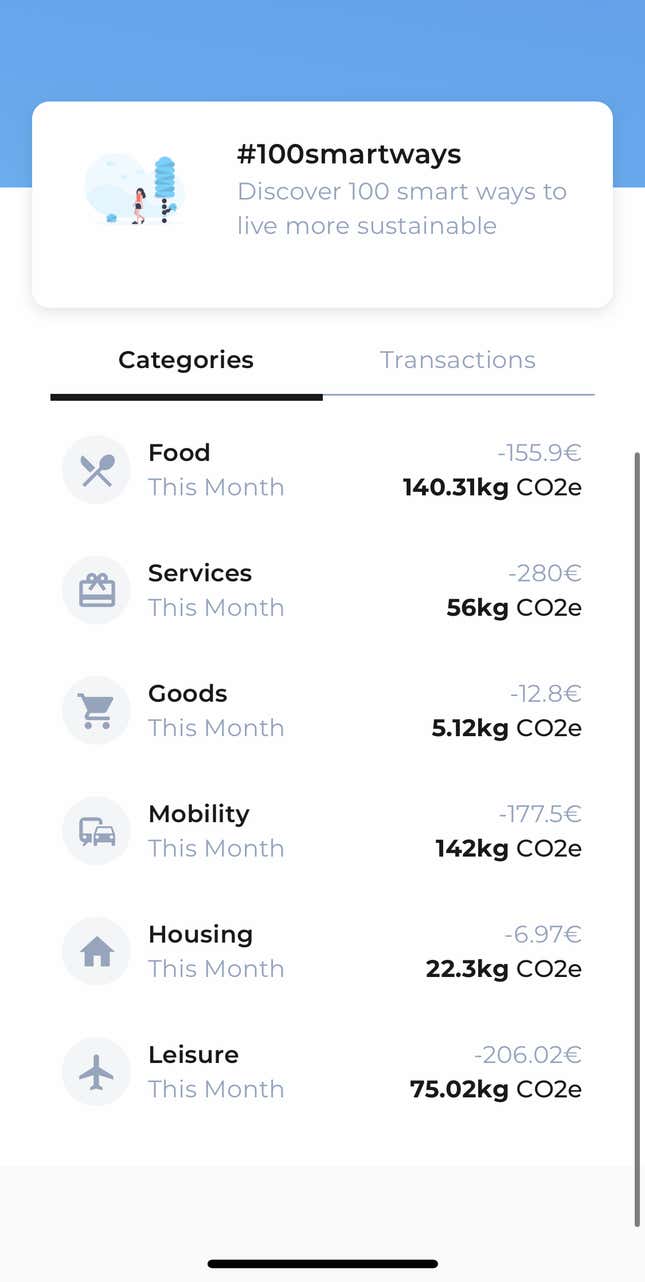Tap the Mobility bus and car icon

coord(97,831)
